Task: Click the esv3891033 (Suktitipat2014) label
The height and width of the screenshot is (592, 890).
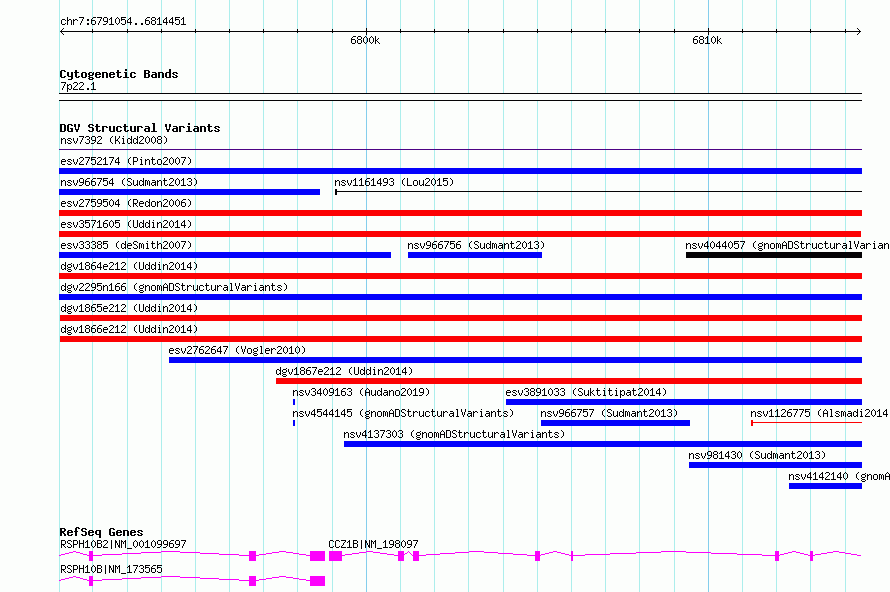Action: pyautogui.click(x=586, y=392)
